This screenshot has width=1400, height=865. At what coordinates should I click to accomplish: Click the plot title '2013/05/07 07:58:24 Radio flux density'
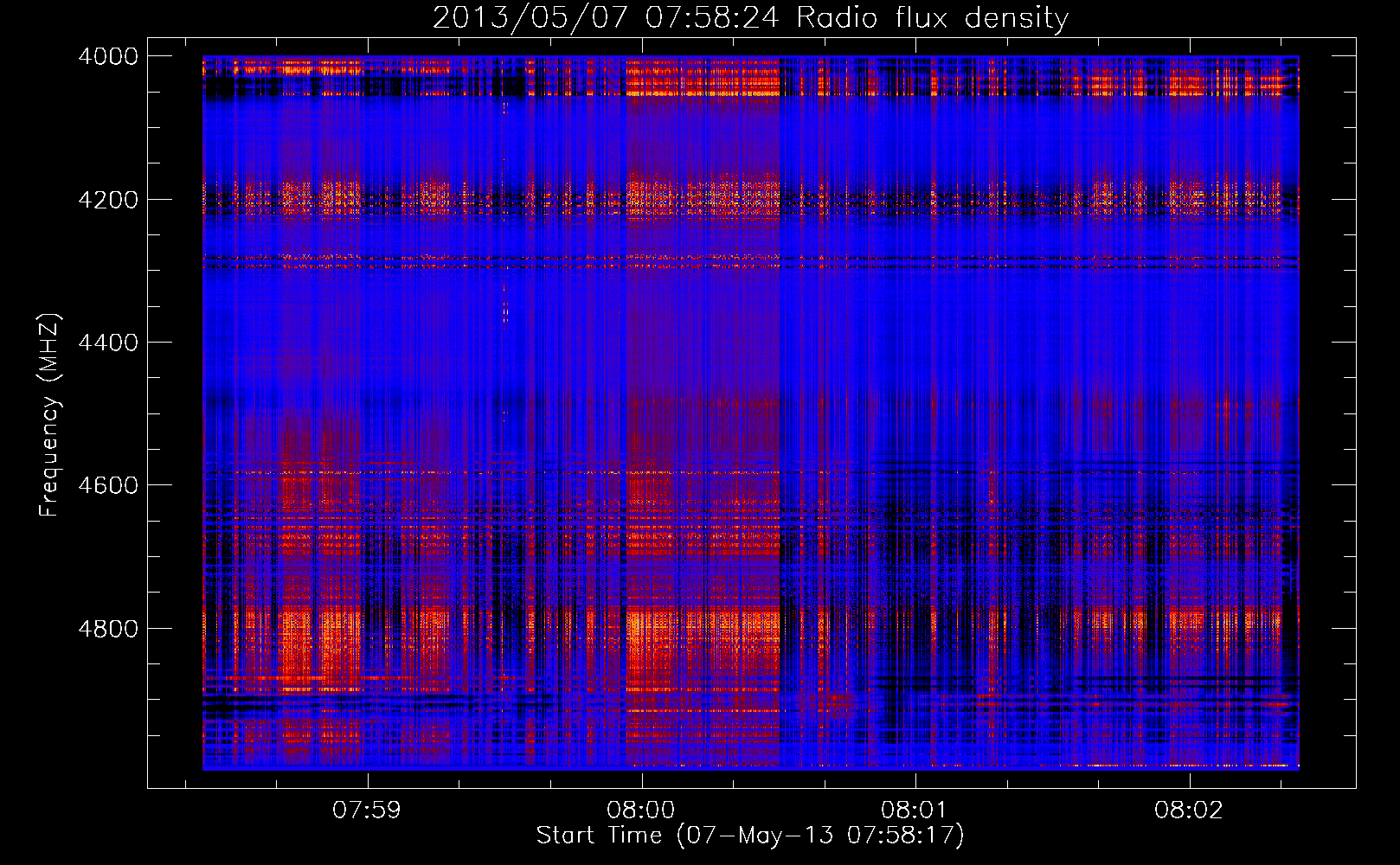[750, 18]
